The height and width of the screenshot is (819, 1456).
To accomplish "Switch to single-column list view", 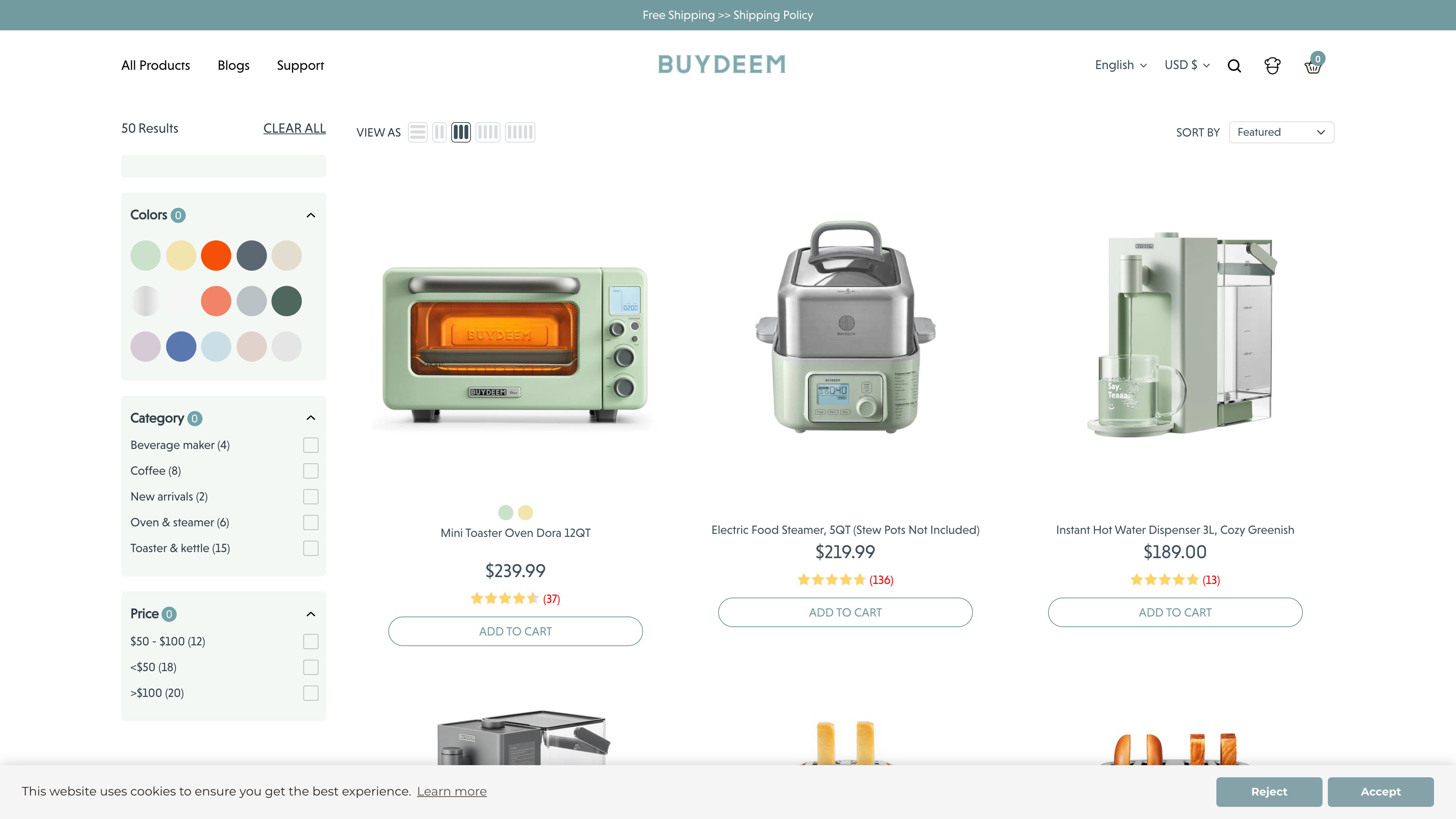I will click(417, 132).
